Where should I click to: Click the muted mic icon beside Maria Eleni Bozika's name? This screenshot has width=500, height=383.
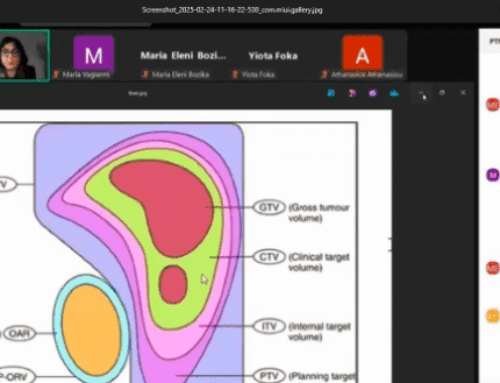[x=145, y=74]
